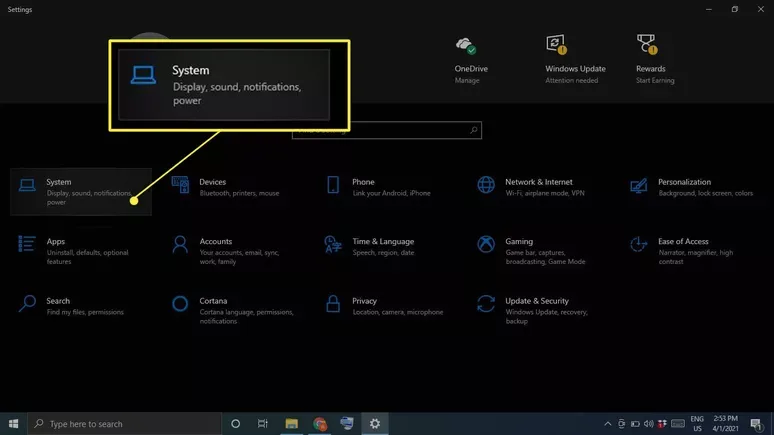Click the System category title
The width and height of the screenshot is (774, 435).
tap(59, 182)
